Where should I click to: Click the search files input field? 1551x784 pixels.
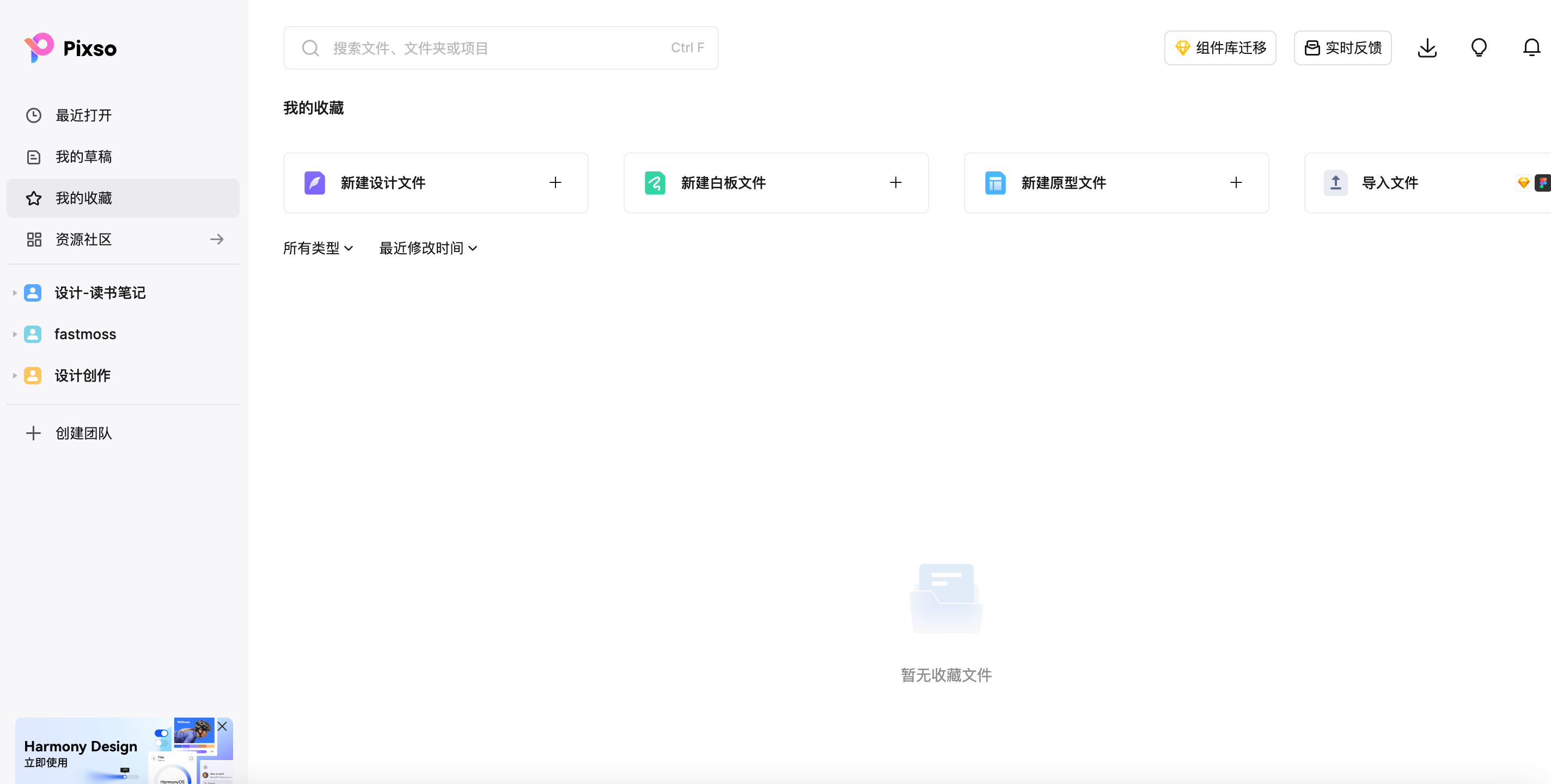point(500,47)
